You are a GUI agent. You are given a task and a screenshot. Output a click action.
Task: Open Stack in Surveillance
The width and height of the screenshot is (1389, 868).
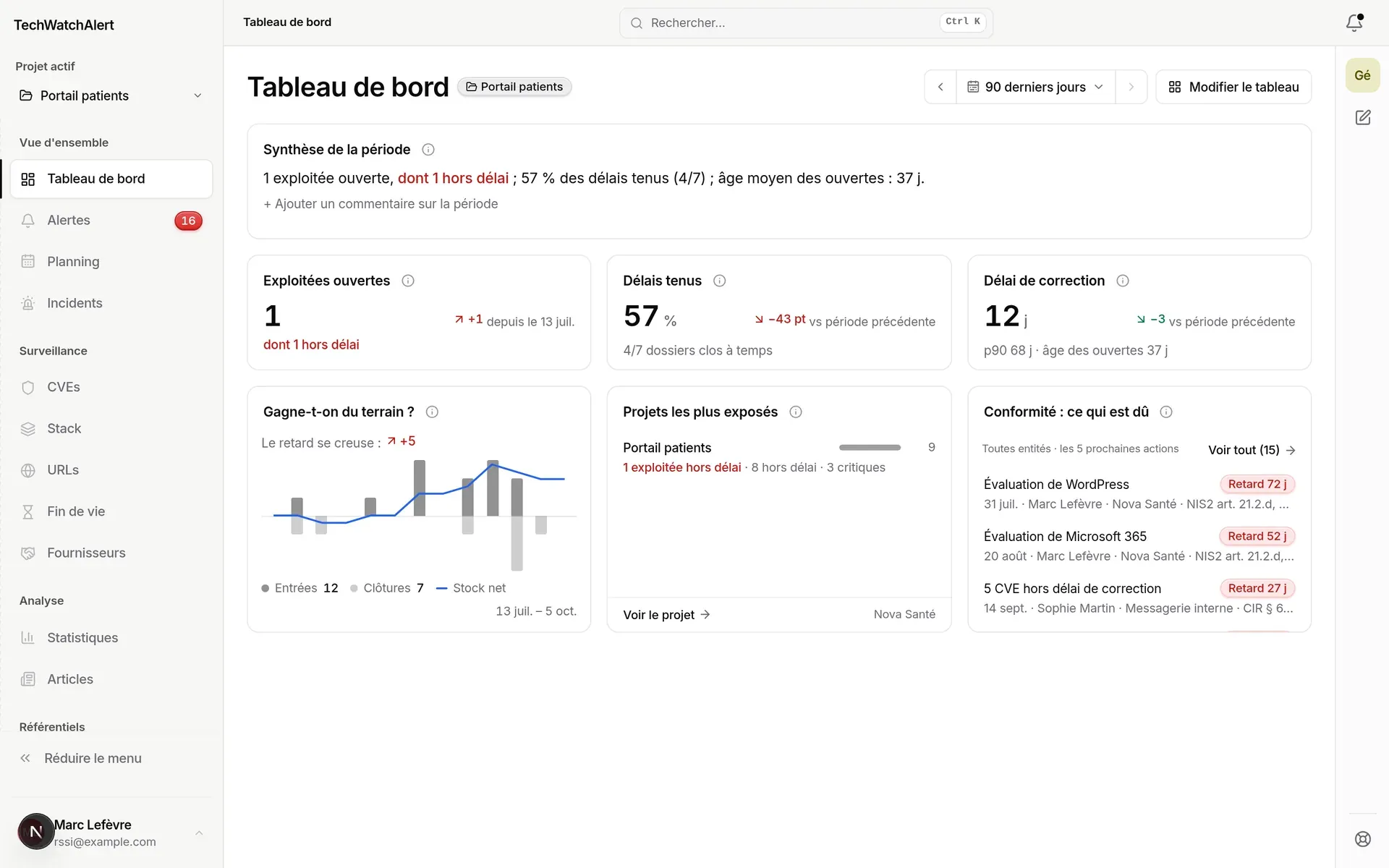(111, 428)
